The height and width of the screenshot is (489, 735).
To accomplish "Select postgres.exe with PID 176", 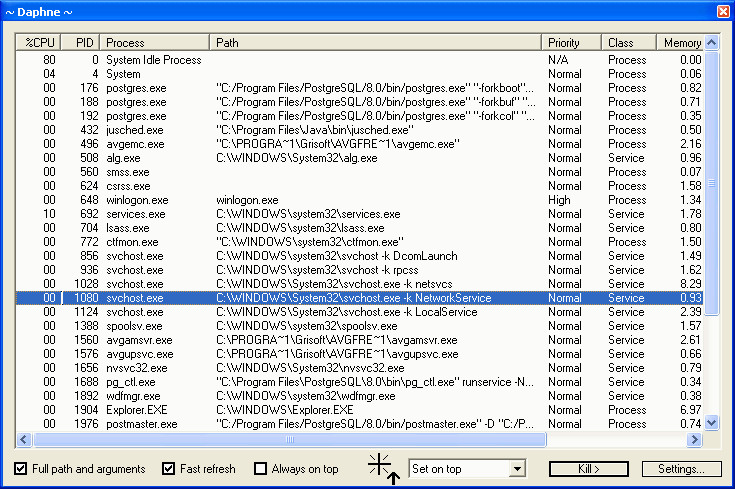I will coord(360,88).
